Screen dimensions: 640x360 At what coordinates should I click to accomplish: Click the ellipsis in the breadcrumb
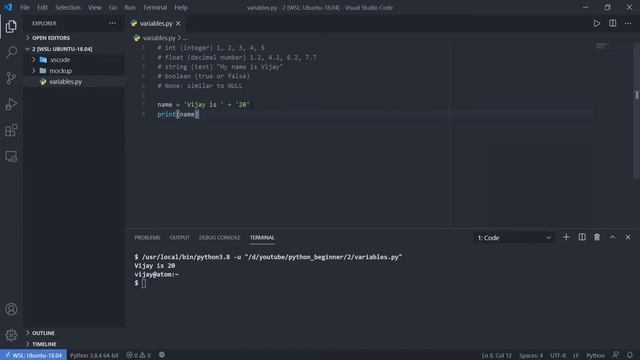click(x=185, y=38)
